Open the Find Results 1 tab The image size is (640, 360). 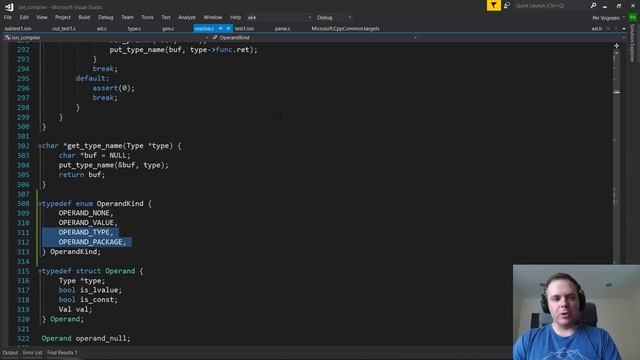pyautogui.click(x=62, y=353)
